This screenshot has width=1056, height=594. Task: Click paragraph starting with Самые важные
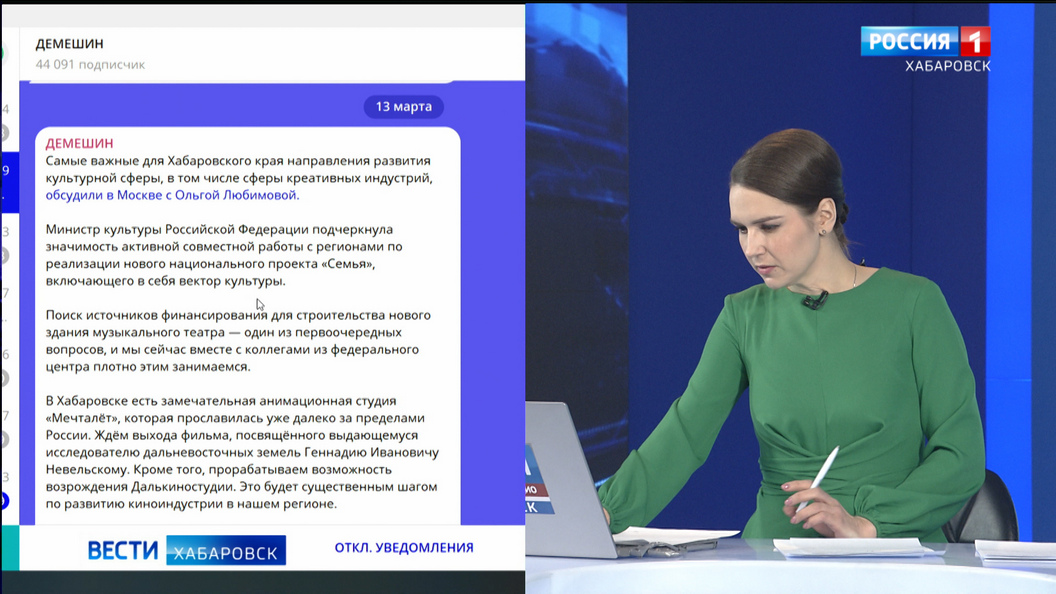tap(240, 169)
